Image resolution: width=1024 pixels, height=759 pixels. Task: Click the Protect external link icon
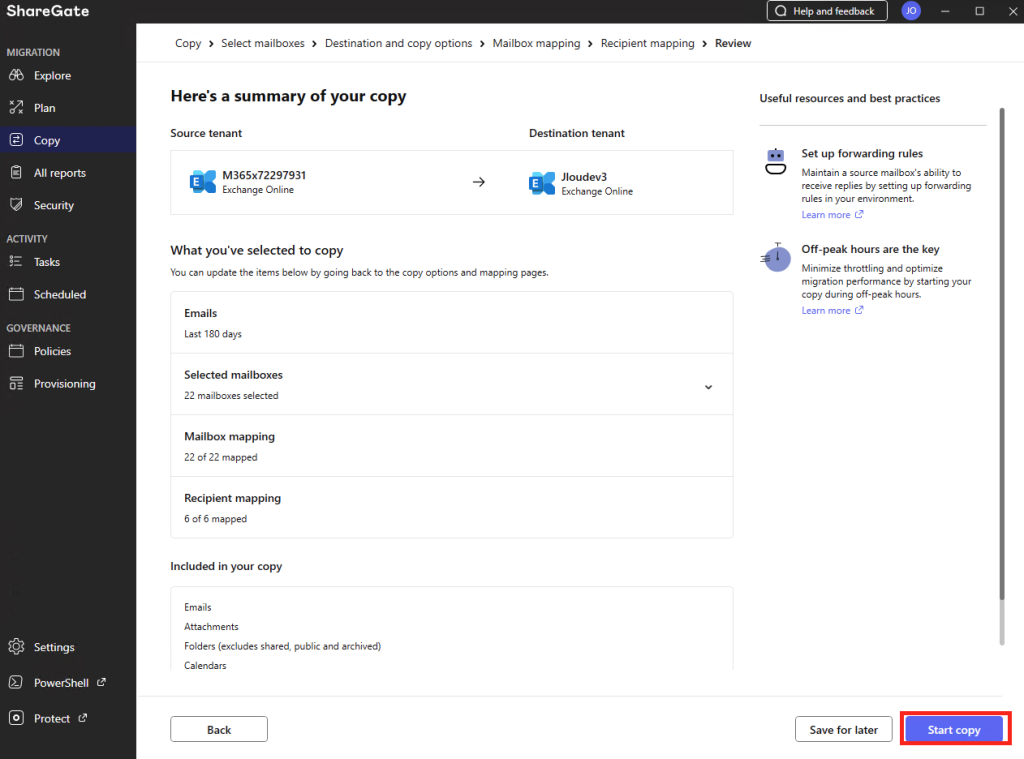tap(82, 718)
